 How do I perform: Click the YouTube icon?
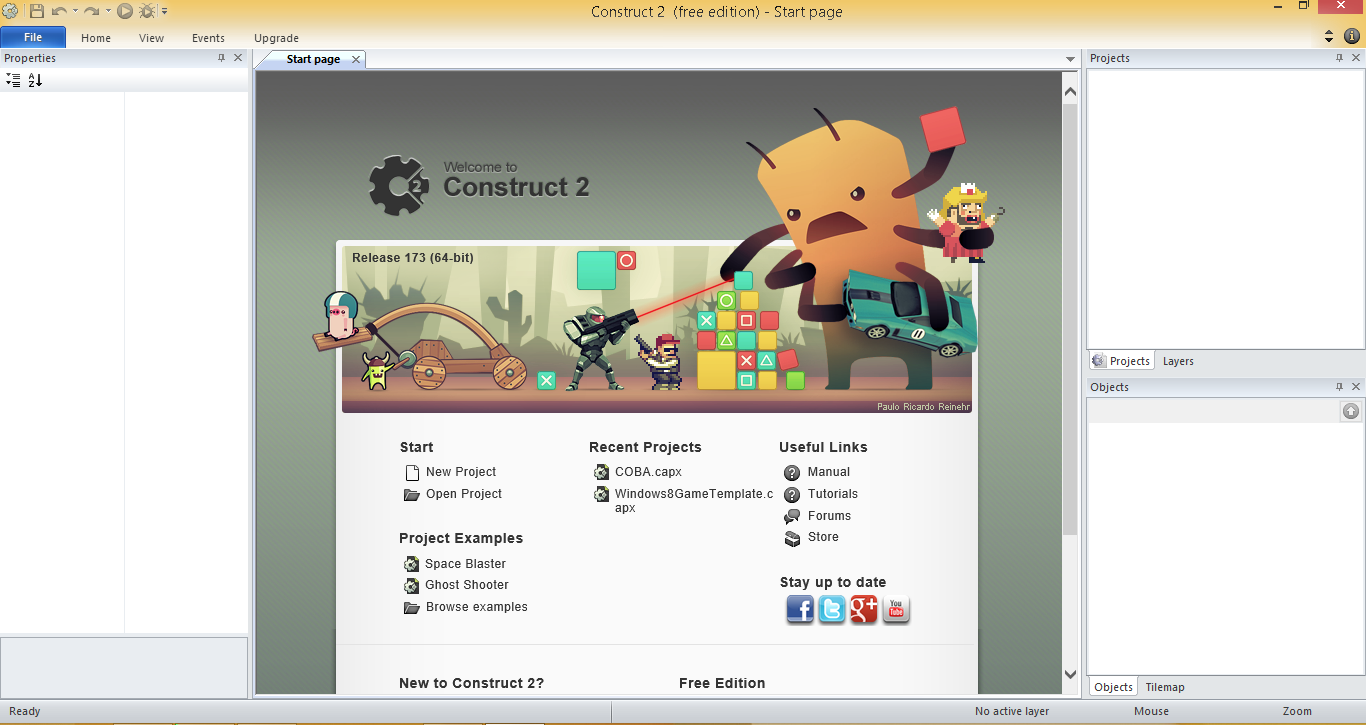896,609
